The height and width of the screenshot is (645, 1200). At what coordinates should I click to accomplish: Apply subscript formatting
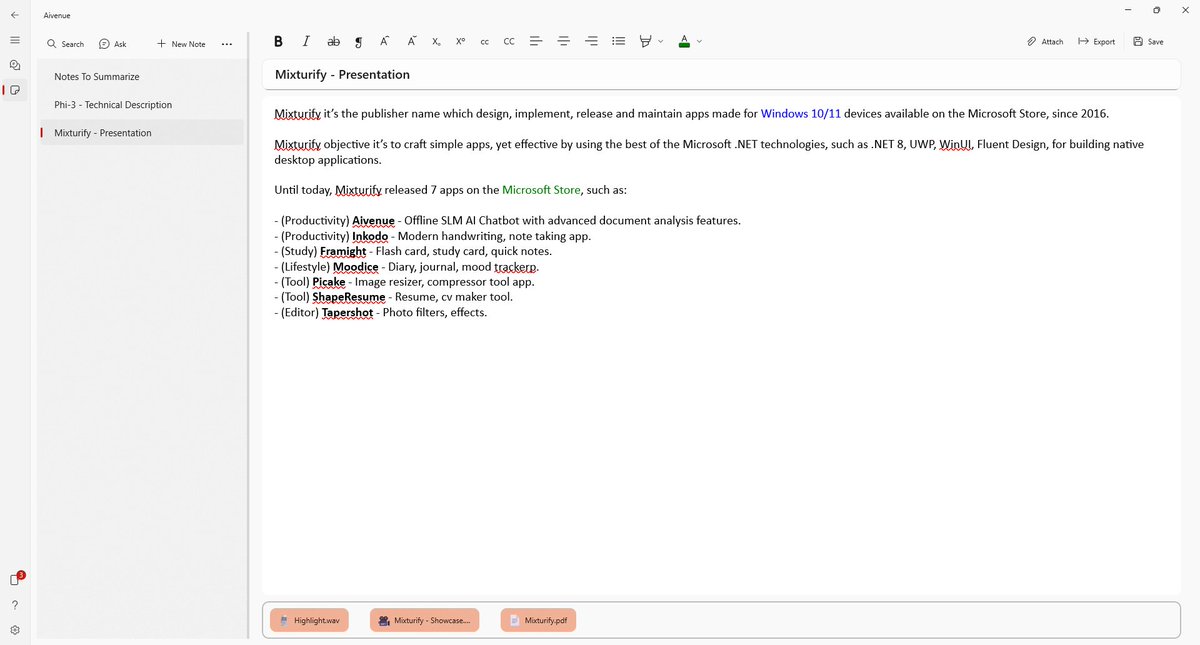click(x=437, y=42)
